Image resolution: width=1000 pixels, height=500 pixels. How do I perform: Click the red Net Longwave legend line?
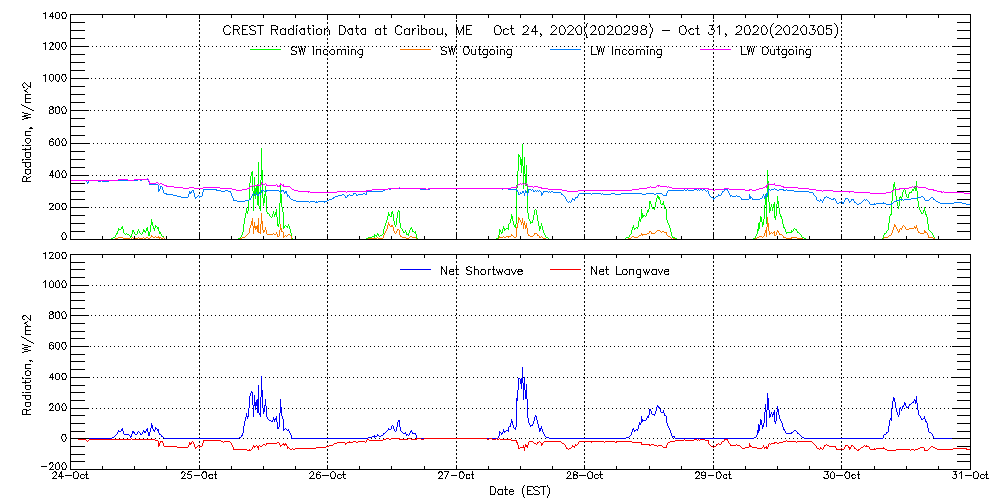566,271
